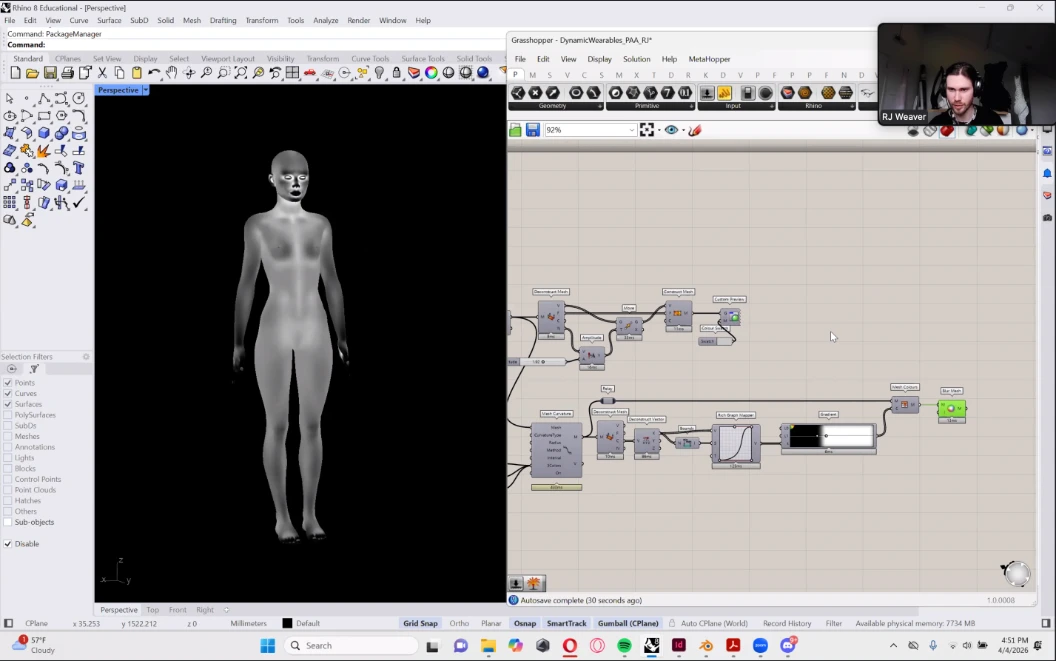The image size is (1056, 661).
Task: Toggle the Grid Snap button in status bar
Action: click(x=421, y=624)
